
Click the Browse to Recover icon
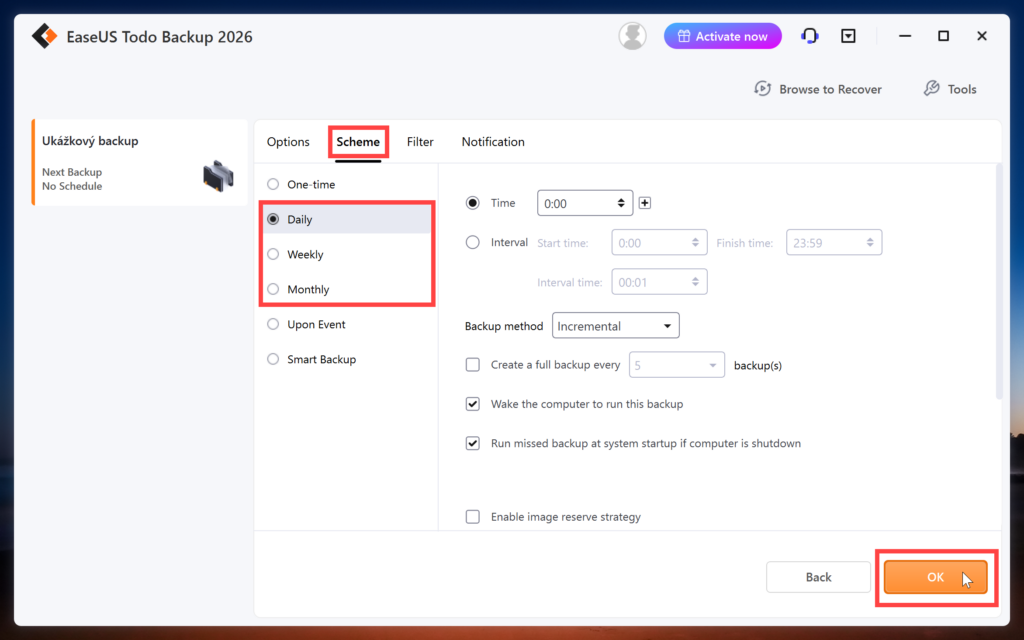[762, 89]
